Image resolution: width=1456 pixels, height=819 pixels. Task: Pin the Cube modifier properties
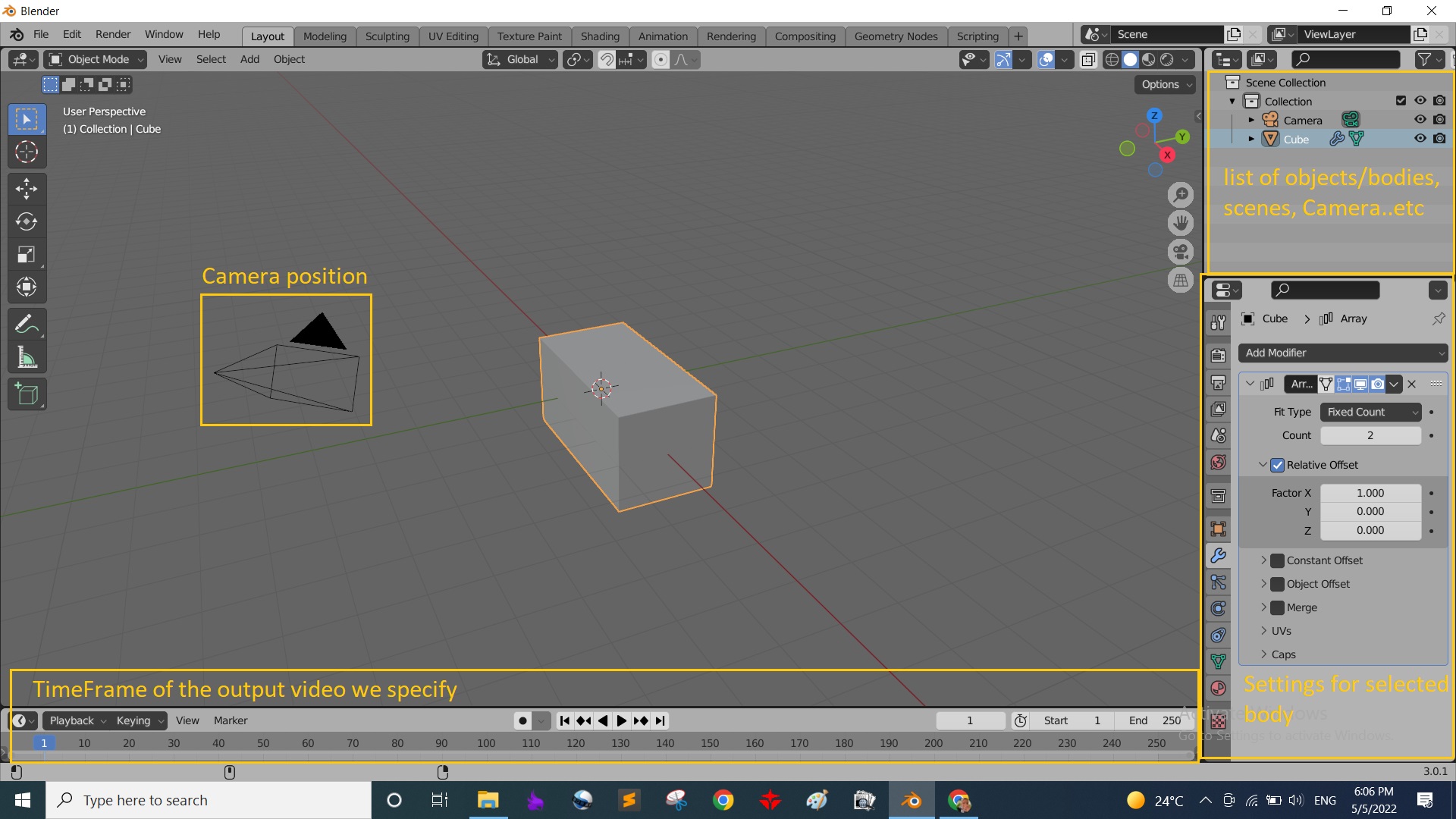(1439, 318)
